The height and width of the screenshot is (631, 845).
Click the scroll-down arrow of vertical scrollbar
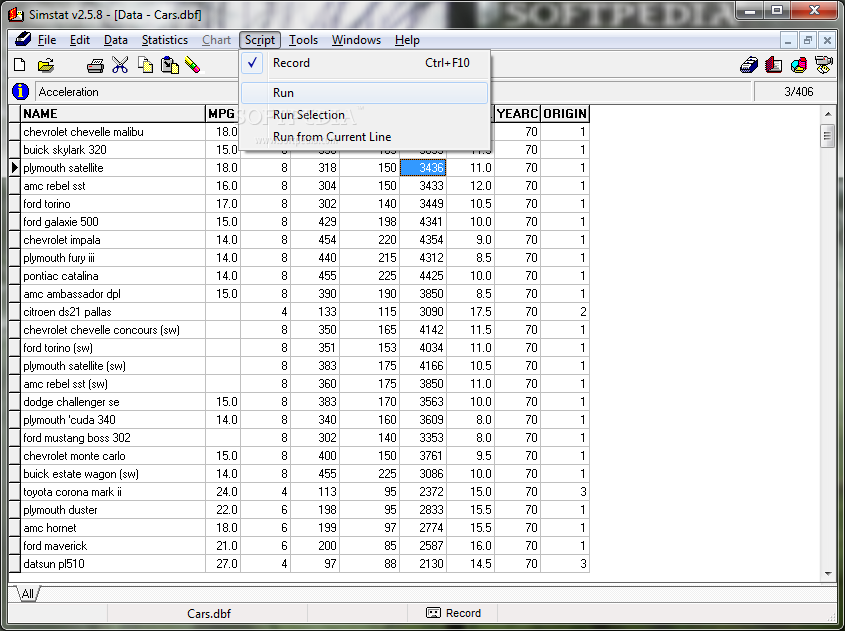[x=828, y=574]
